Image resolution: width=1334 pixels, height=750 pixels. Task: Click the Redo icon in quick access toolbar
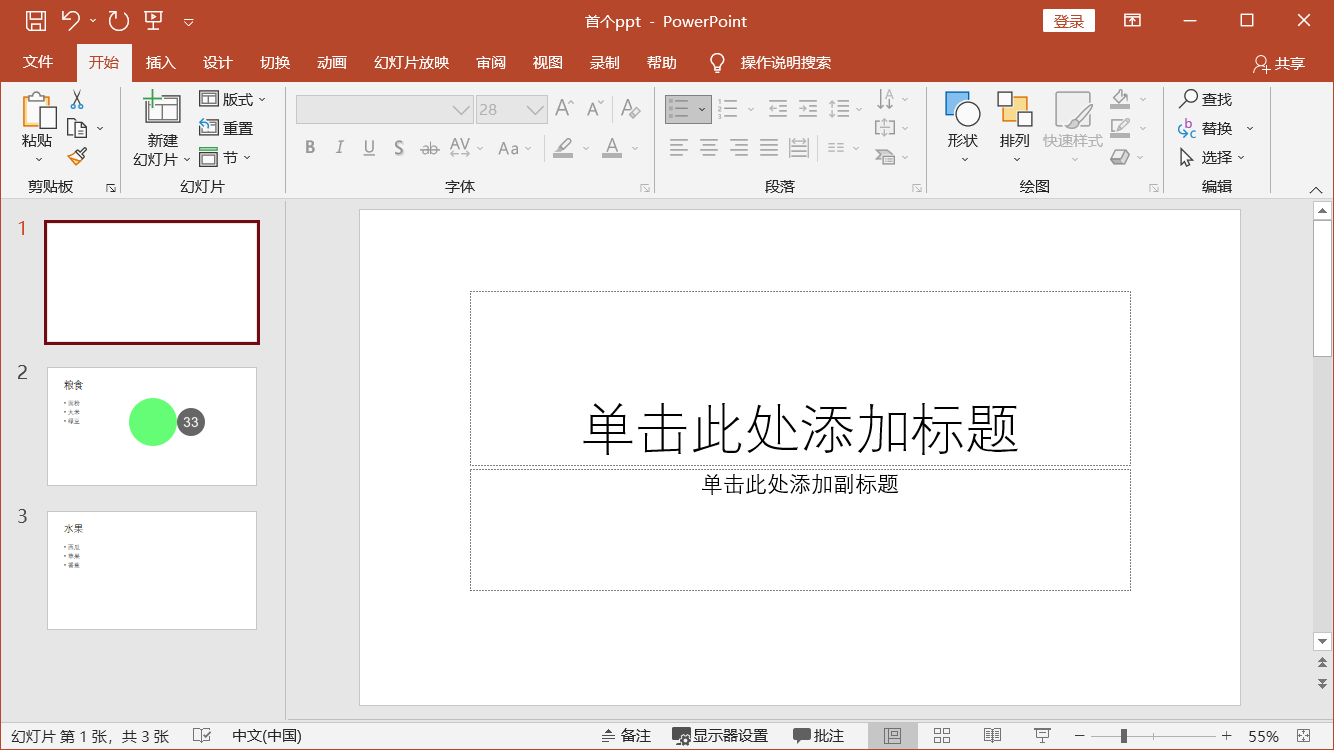pyautogui.click(x=118, y=21)
